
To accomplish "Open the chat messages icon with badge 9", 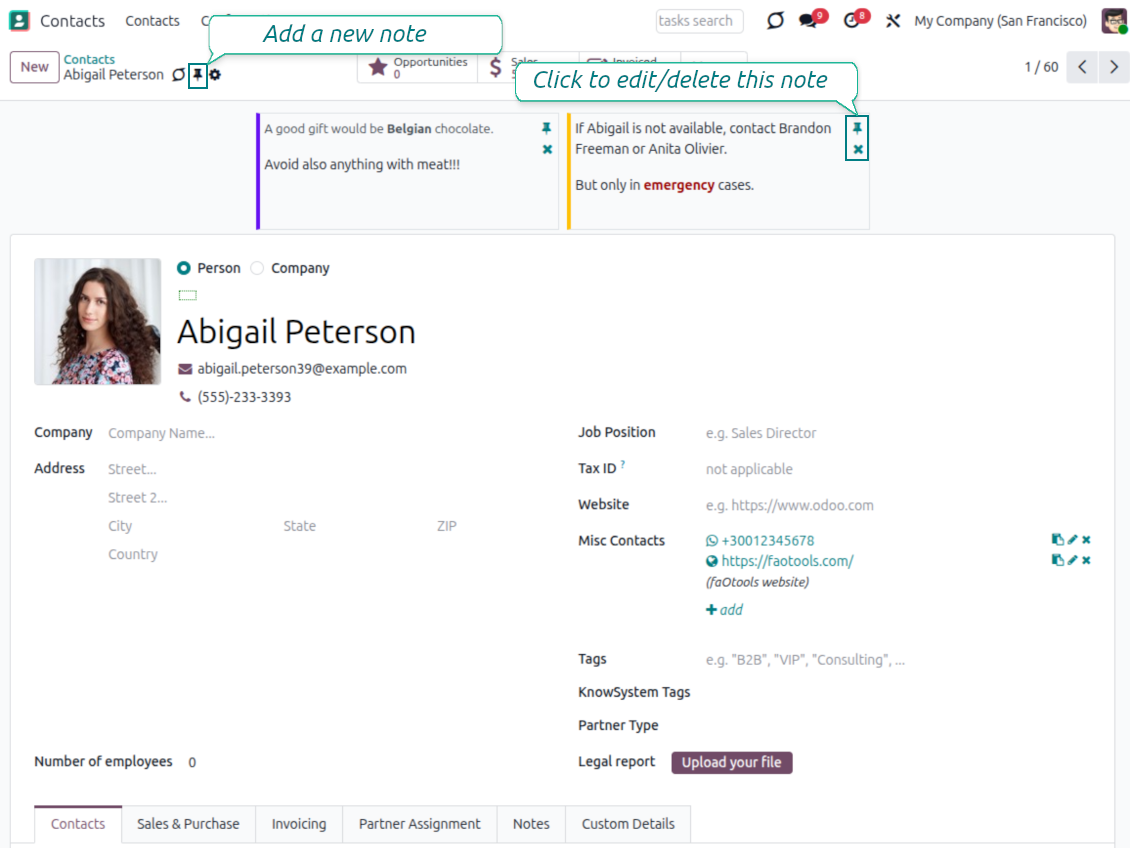I will point(808,21).
